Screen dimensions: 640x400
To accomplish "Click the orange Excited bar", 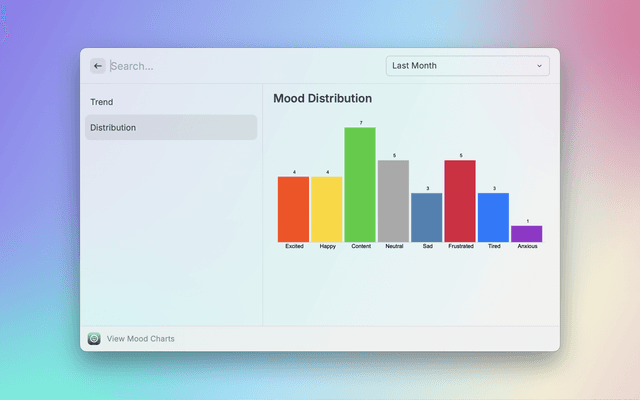I will click(x=294, y=209).
